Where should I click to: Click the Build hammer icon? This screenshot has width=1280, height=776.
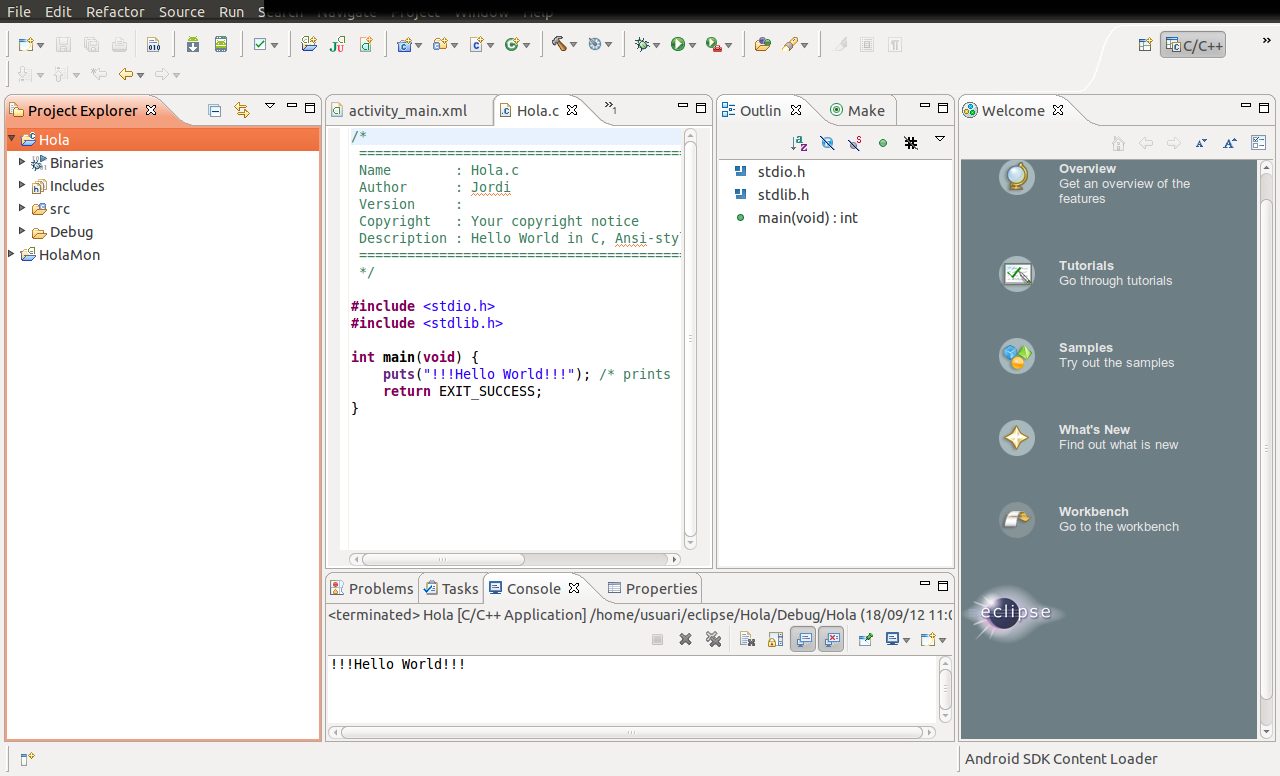click(559, 45)
